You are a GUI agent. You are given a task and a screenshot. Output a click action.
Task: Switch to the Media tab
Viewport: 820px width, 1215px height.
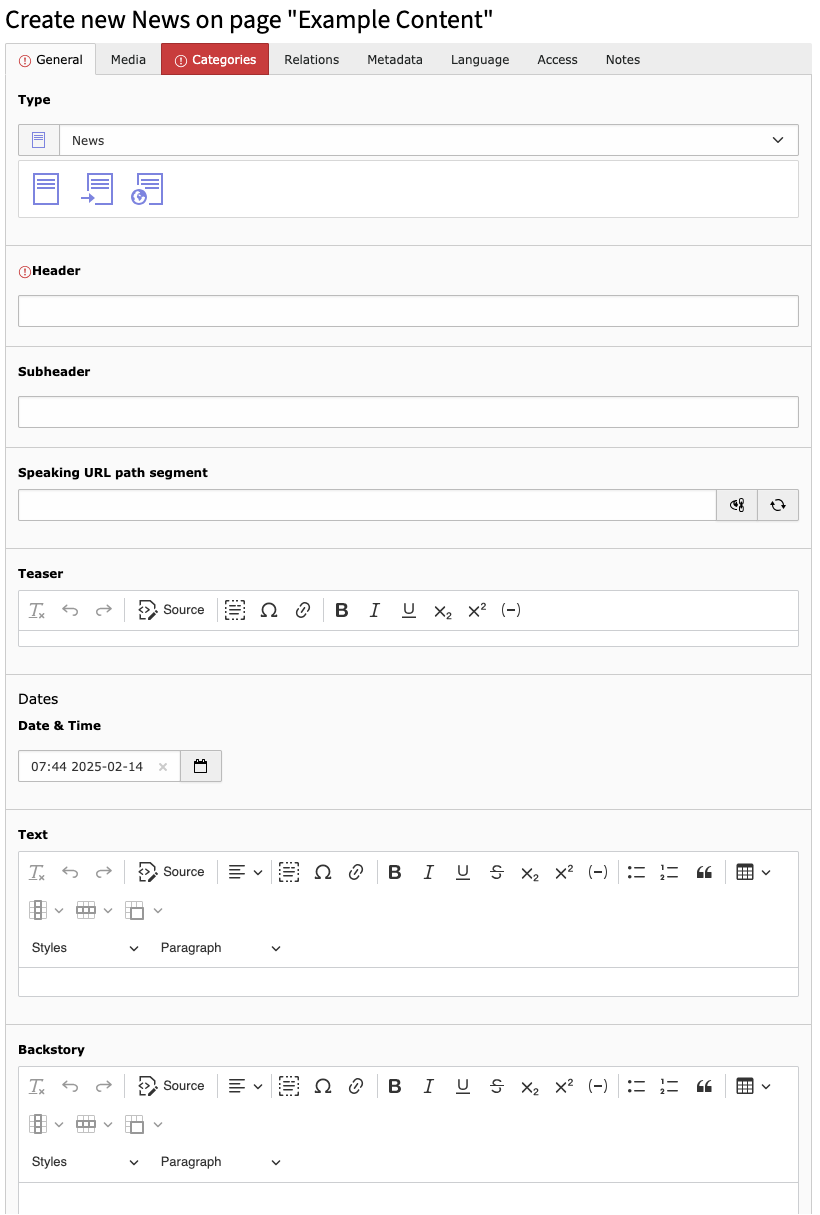(x=128, y=59)
